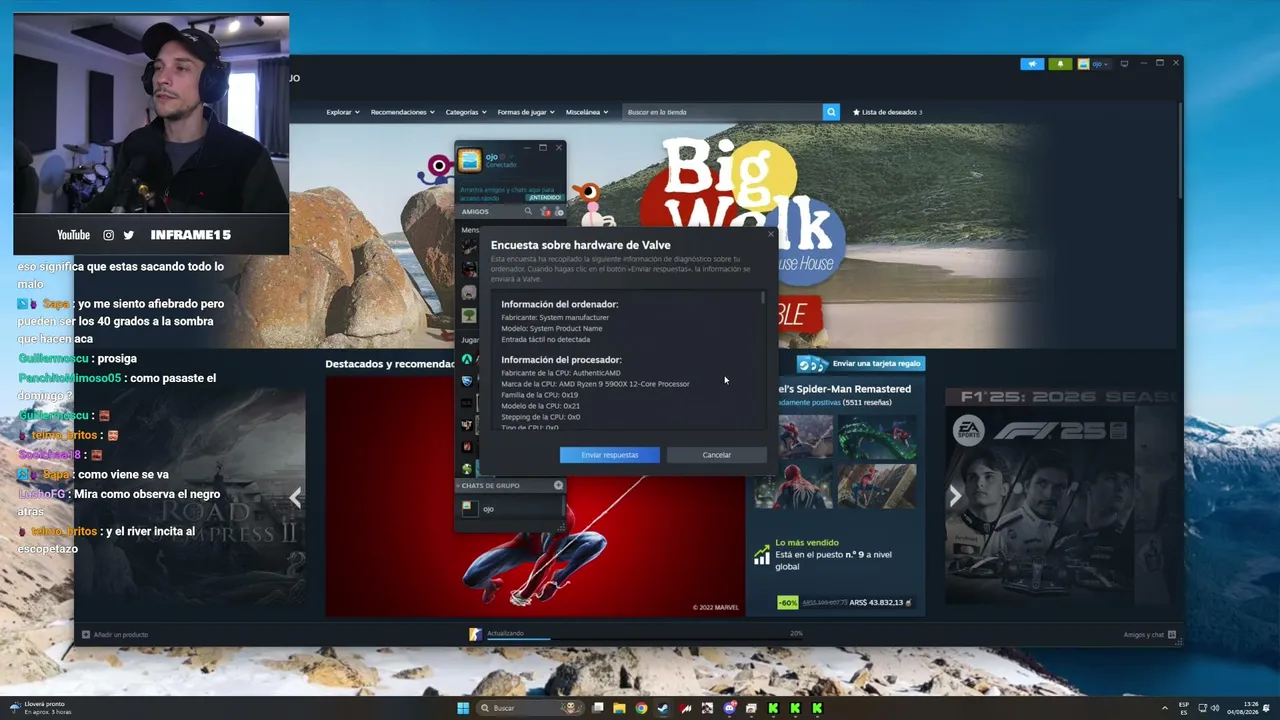Expand Formas de jugar menu
Screen dimensions: 1280x720
[525, 112]
